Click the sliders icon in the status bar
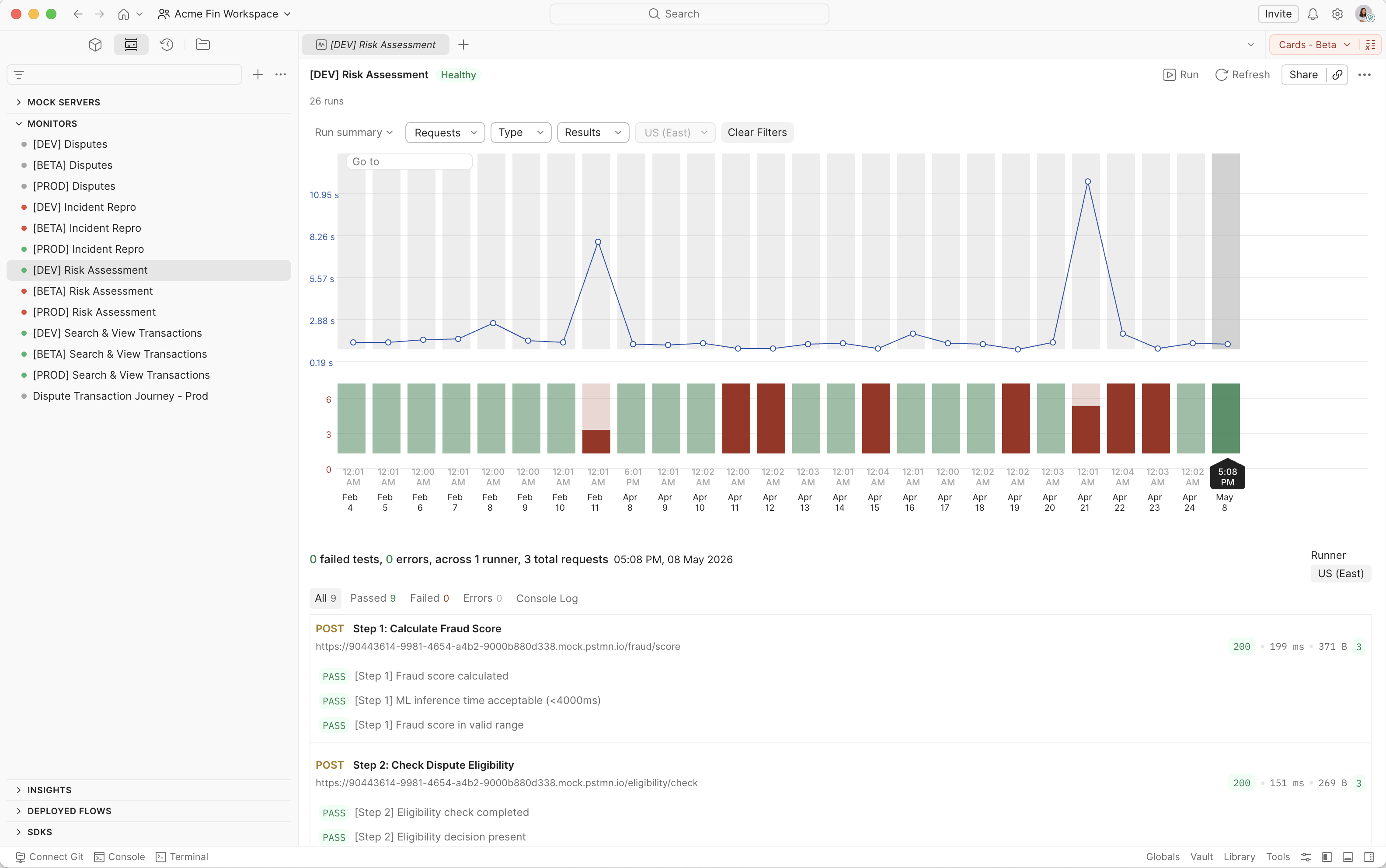 point(1306,857)
